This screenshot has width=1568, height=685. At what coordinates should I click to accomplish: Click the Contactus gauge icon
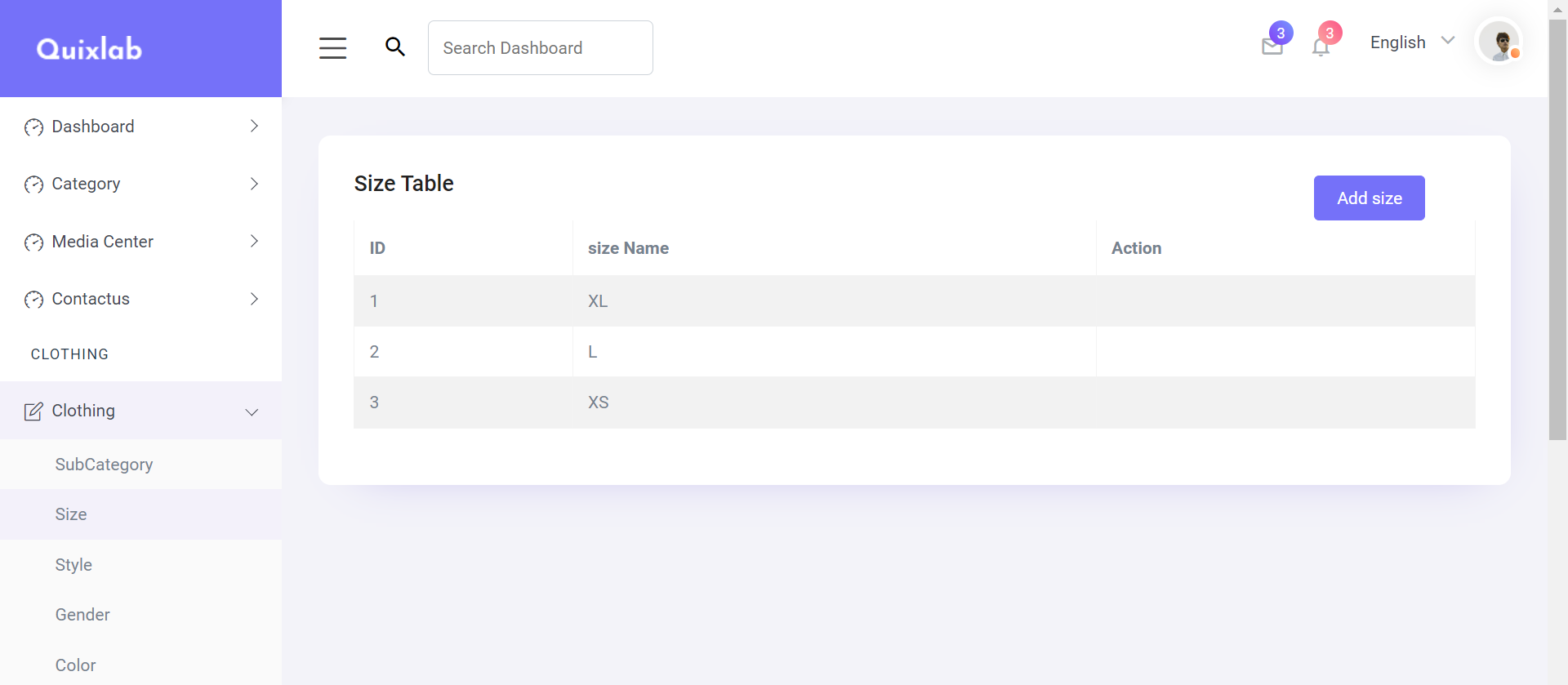point(33,300)
